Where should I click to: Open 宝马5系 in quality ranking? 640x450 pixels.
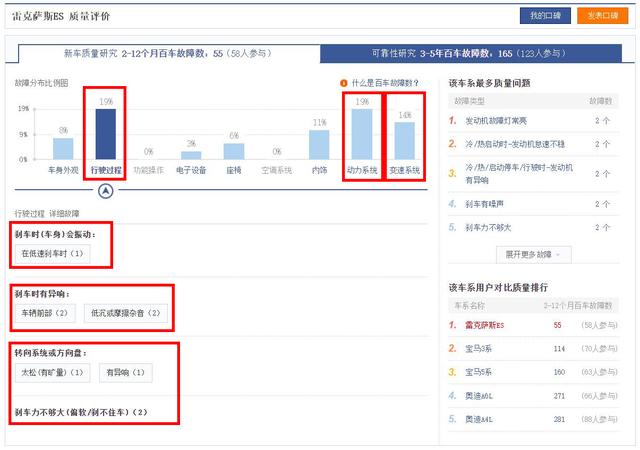[478, 372]
